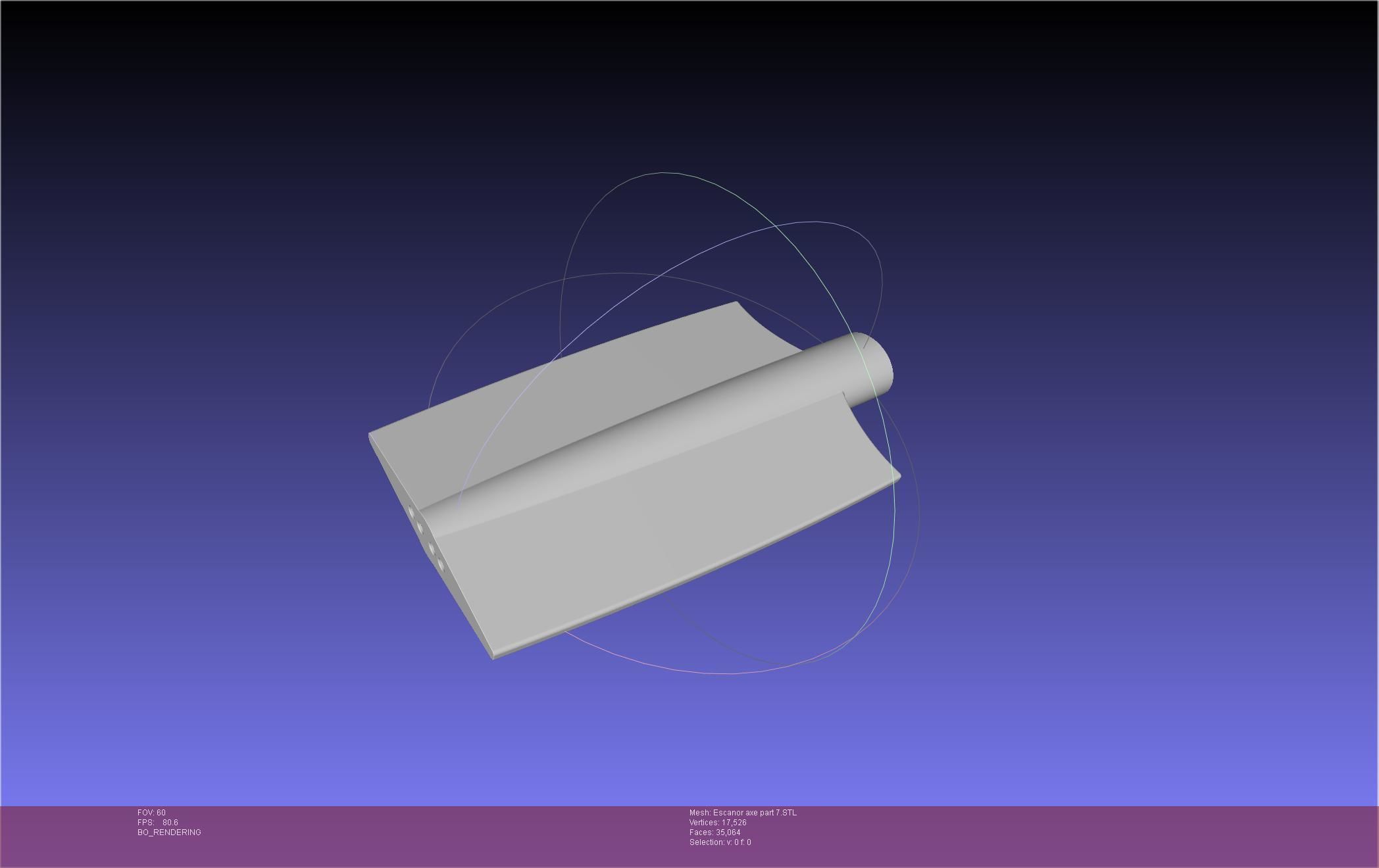This screenshot has width=1379, height=868.
Task: Click the dark empty background above the trackball
Action: 658,79
